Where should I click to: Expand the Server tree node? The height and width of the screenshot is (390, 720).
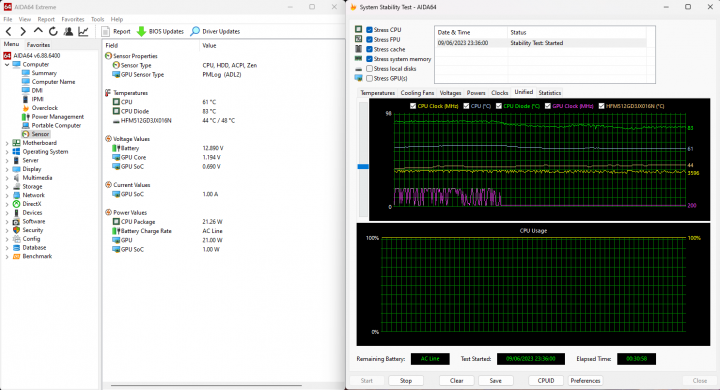[x=7, y=161]
